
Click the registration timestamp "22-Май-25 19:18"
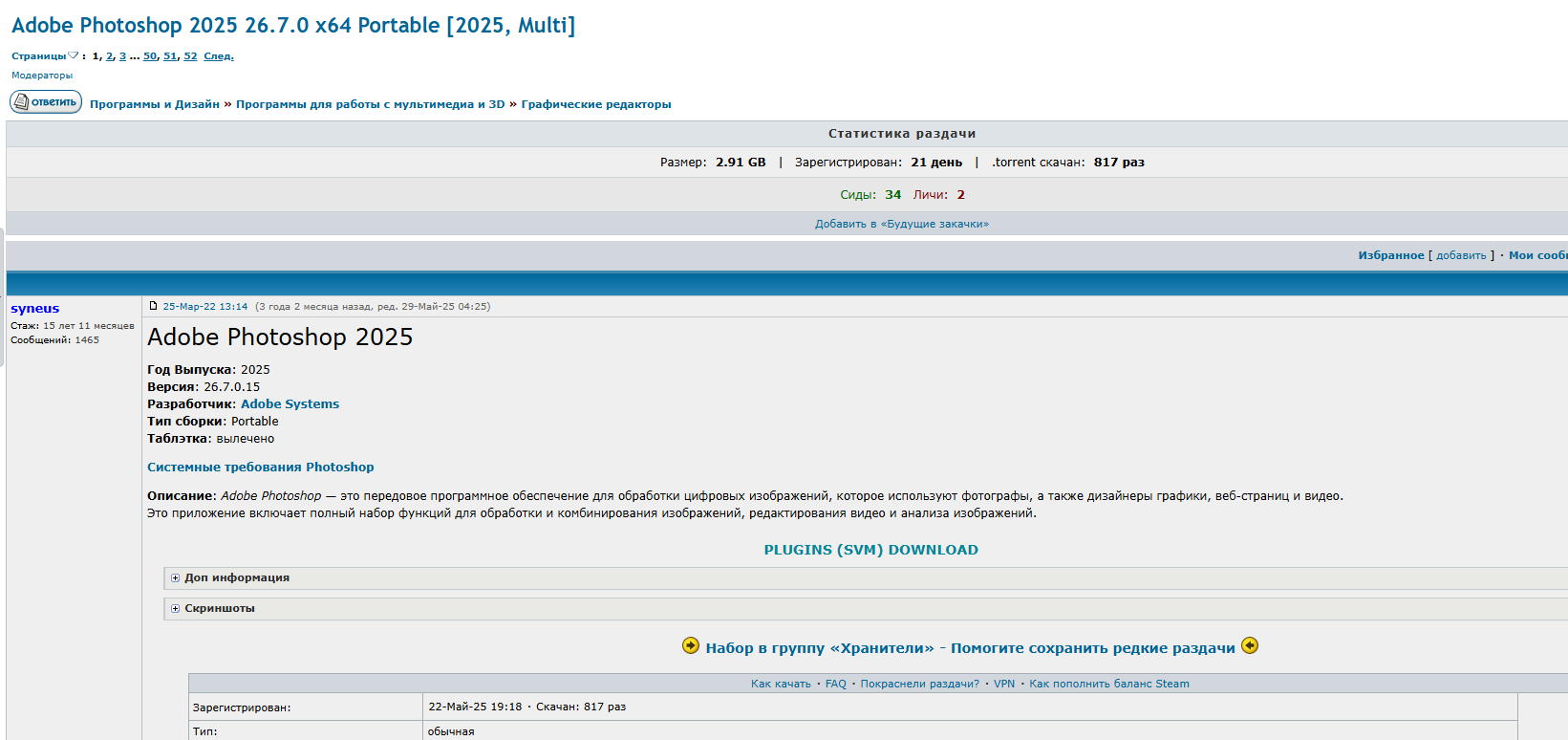point(475,707)
